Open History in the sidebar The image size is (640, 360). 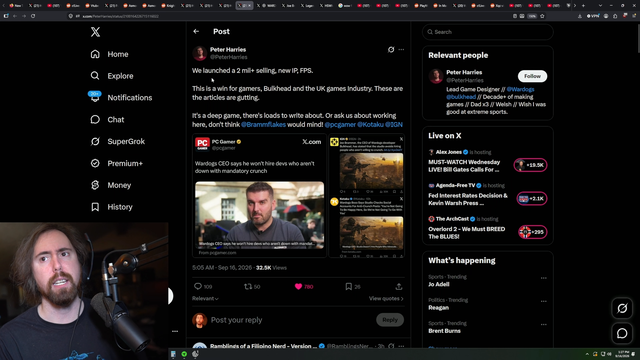[111, 207]
